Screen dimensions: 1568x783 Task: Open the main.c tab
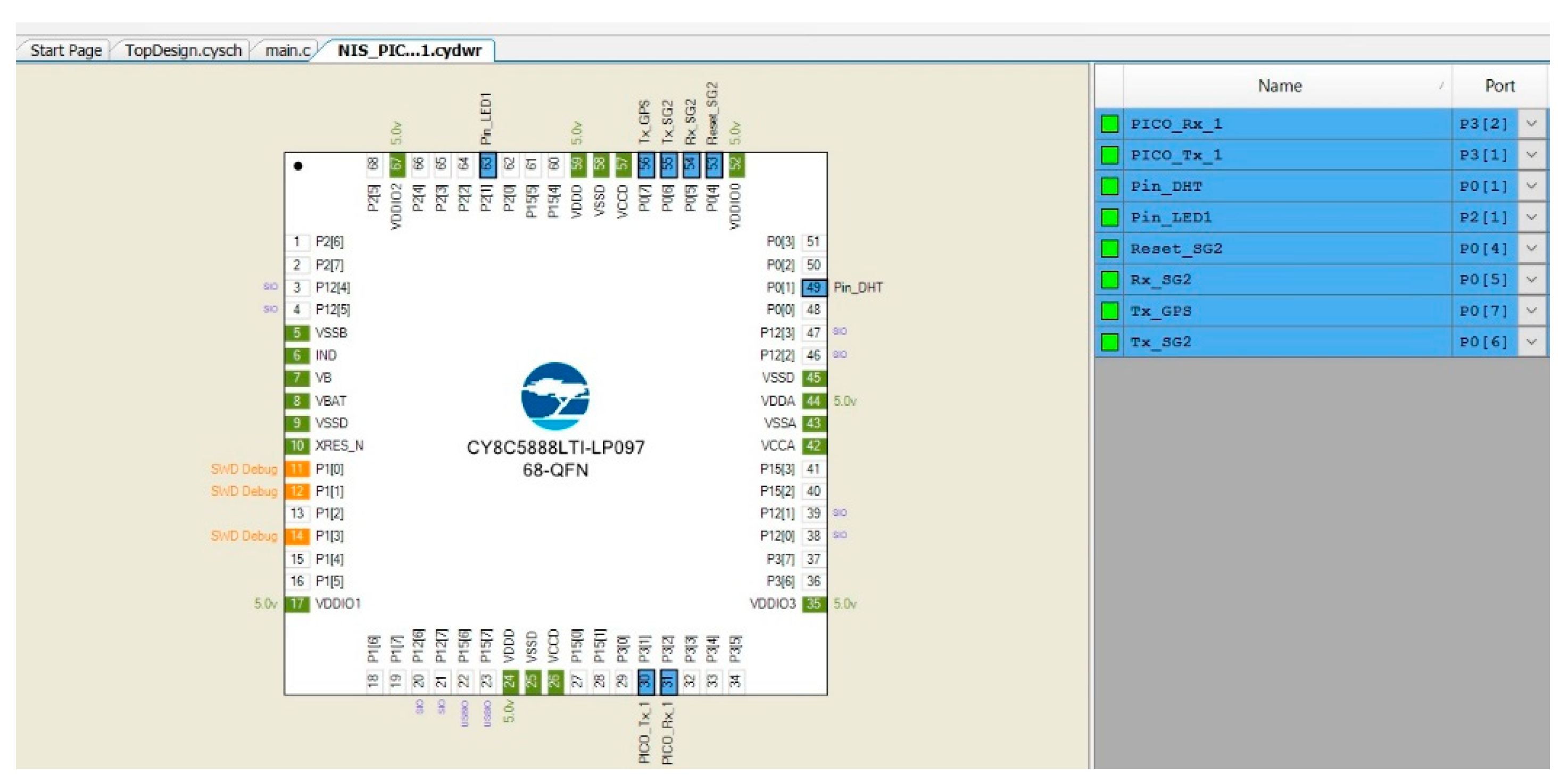pyautogui.click(x=287, y=50)
